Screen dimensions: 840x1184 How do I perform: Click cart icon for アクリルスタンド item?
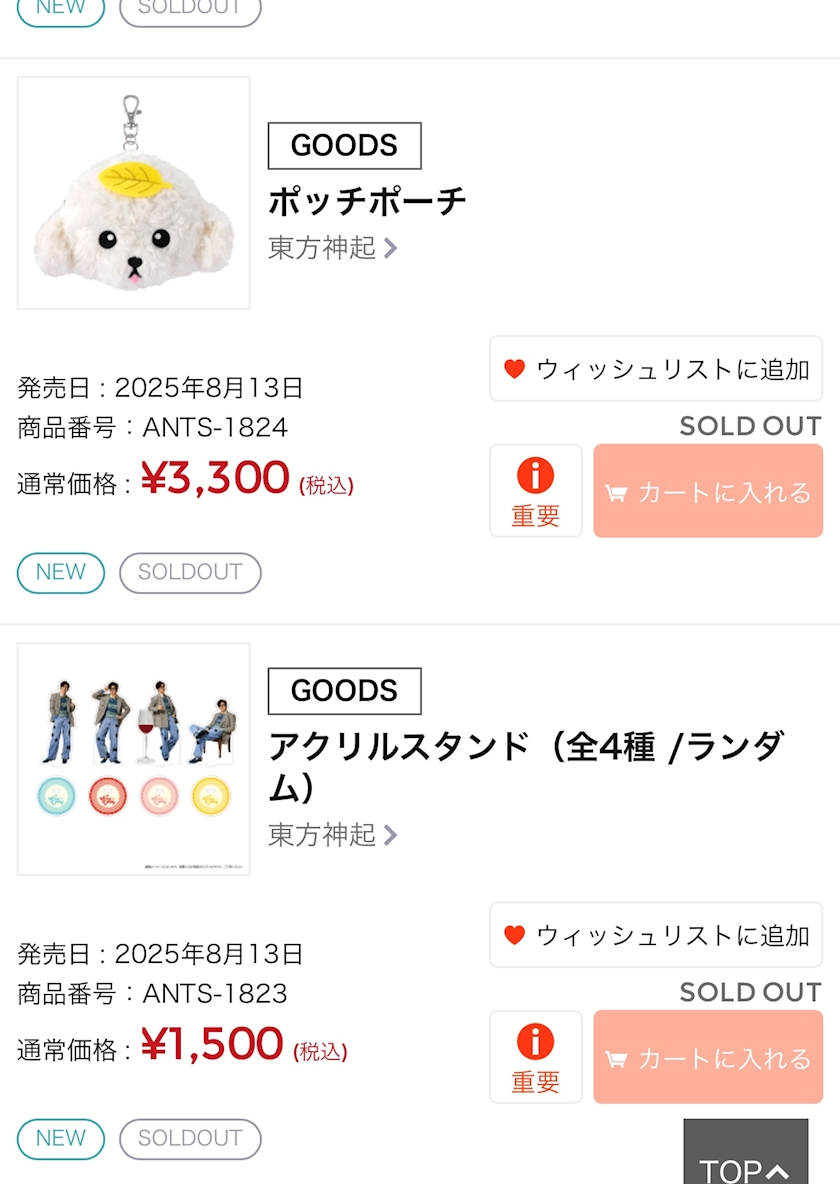(616, 1059)
